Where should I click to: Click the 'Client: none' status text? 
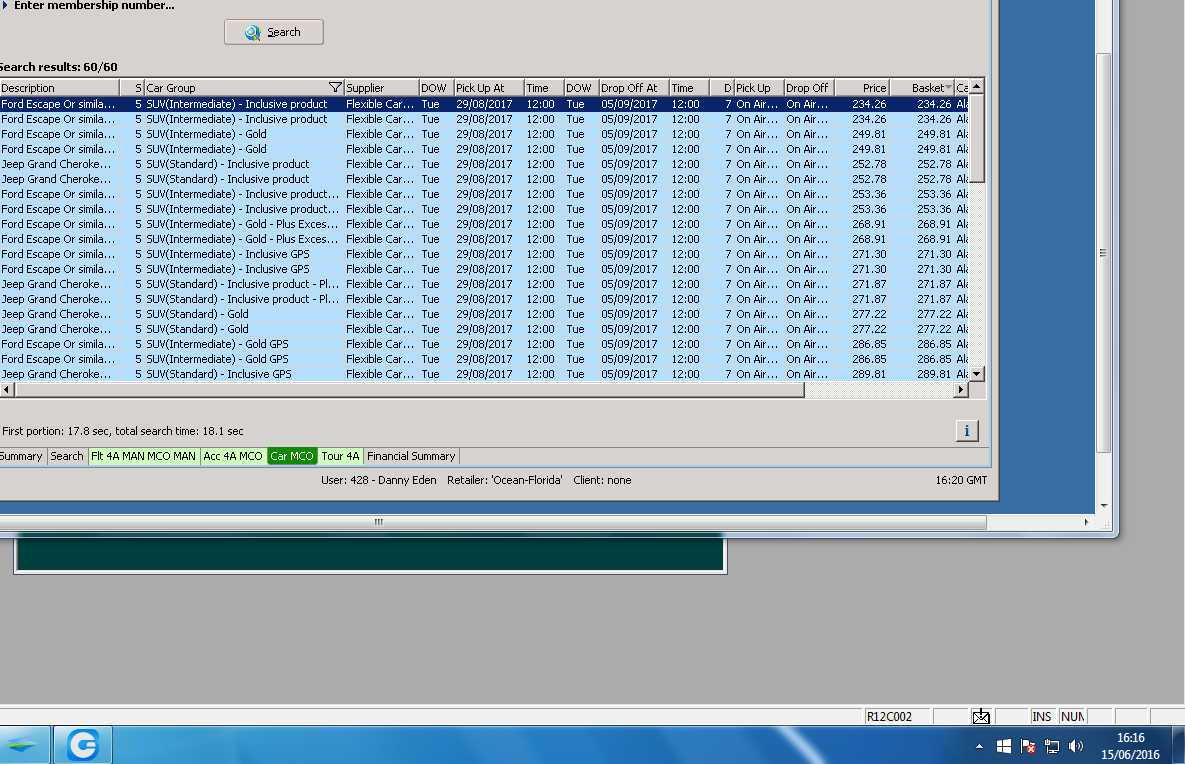(602, 480)
